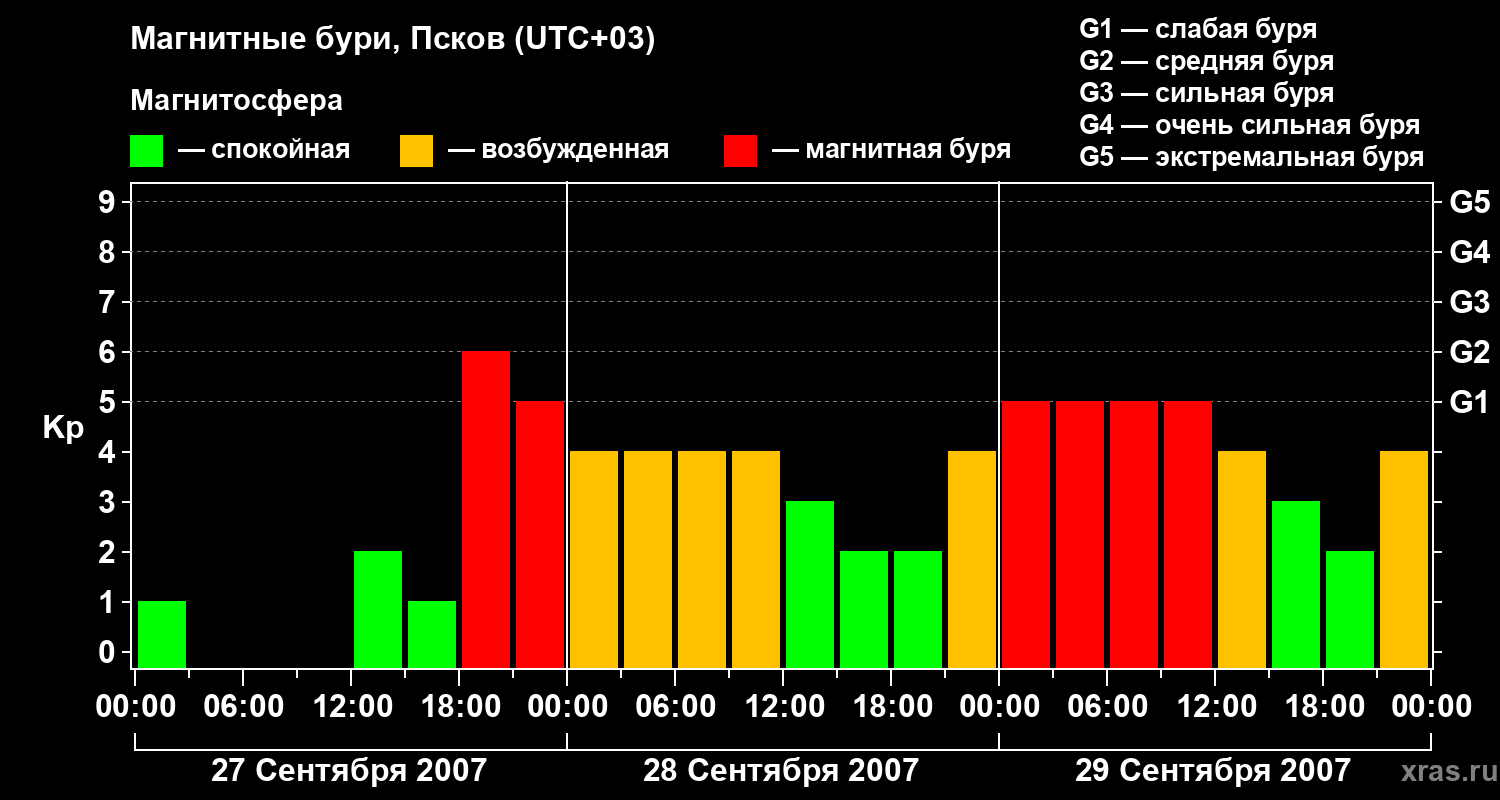The width and height of the screenshot is (1500, 800).
Task: Select the chart title "Магнитные бури, Псков (UTC+03)"
Action: pos(393,40)
